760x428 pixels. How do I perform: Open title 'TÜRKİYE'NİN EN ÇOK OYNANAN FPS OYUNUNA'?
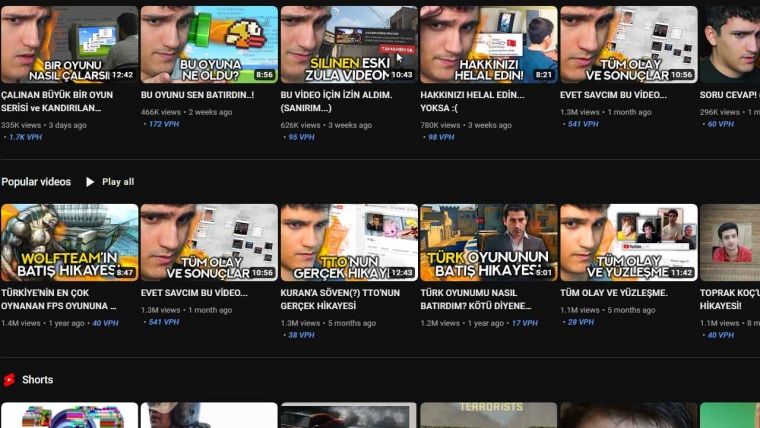tap(59, 299)
